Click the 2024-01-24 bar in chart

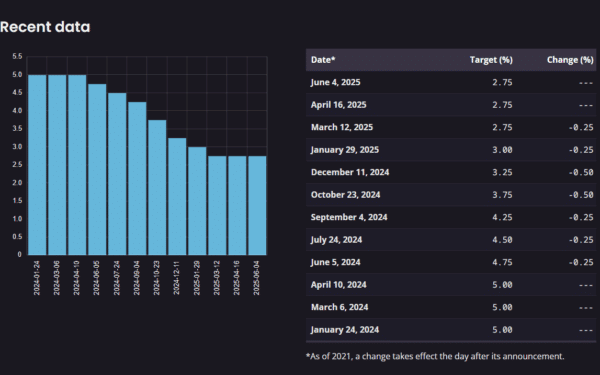click(37, 165)
